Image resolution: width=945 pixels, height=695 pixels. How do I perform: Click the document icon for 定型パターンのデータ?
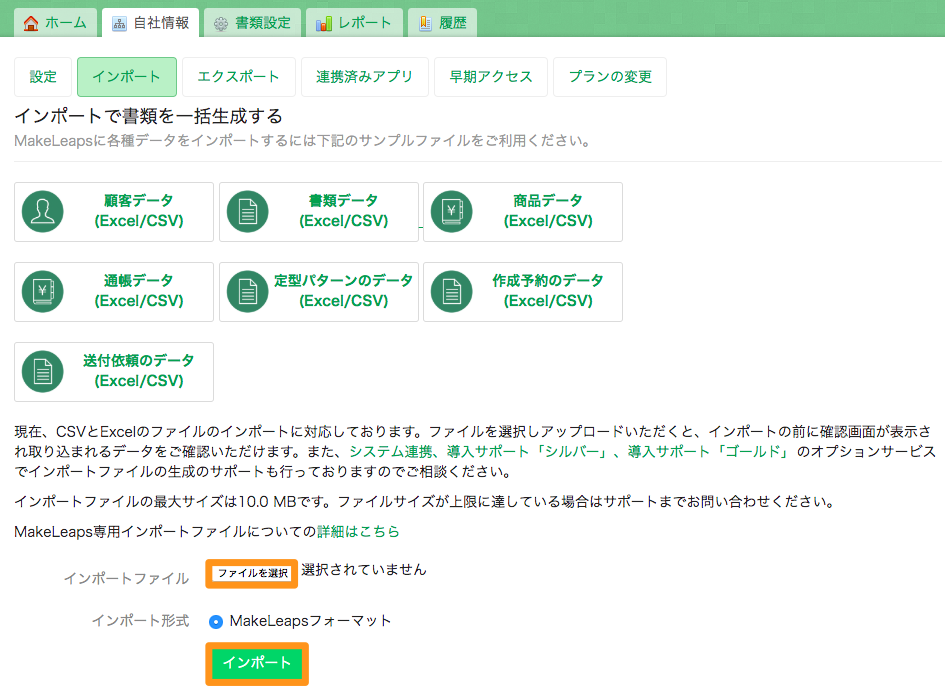(x=248, y=292)
